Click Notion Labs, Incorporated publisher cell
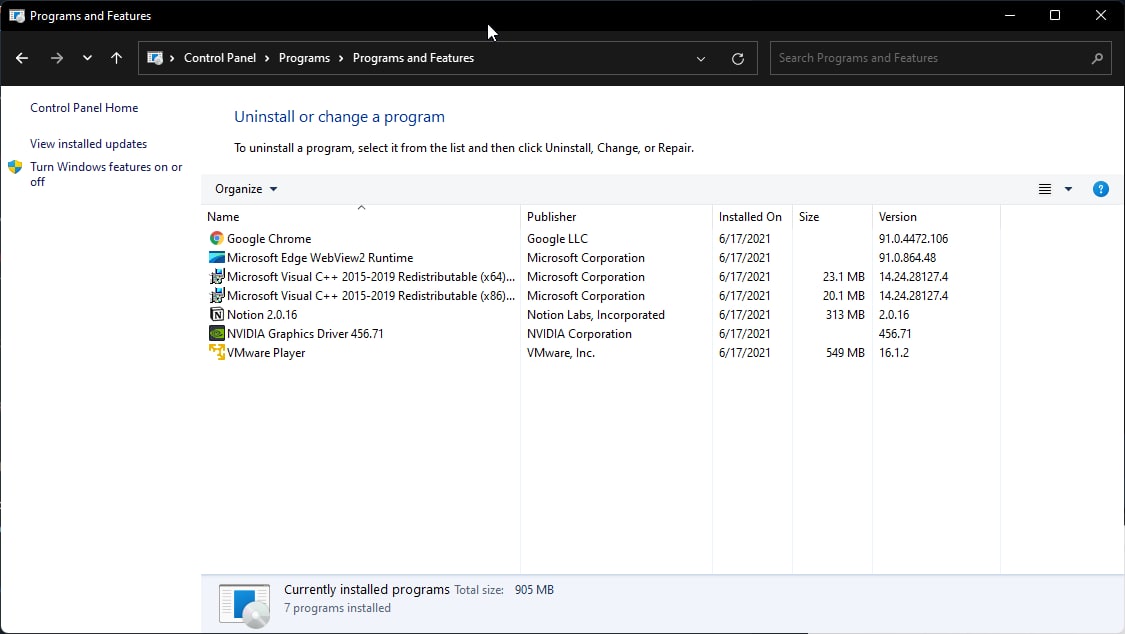1125x634 pixels. tap(596, 315)
